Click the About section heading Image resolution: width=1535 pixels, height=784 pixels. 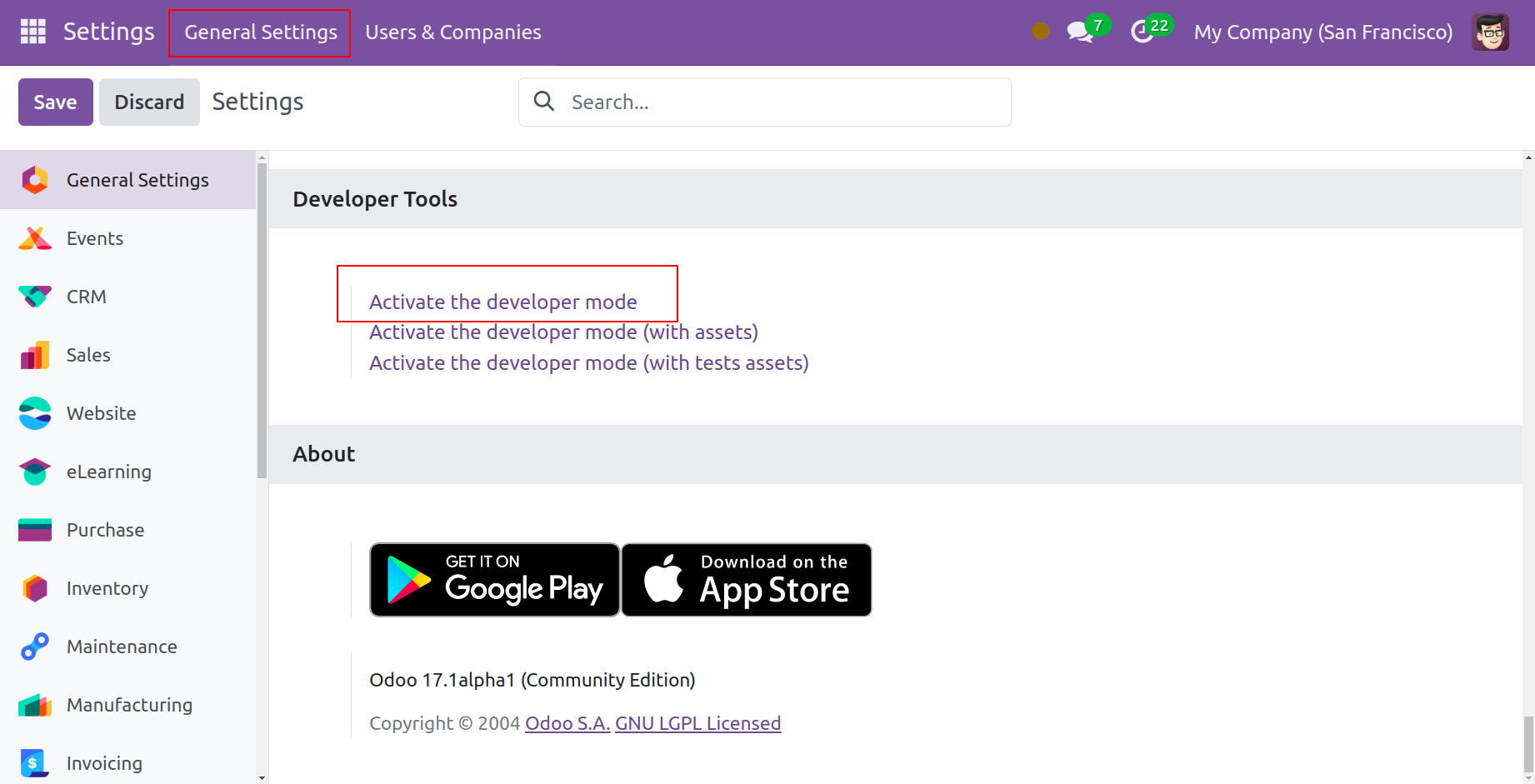point(324,454)
